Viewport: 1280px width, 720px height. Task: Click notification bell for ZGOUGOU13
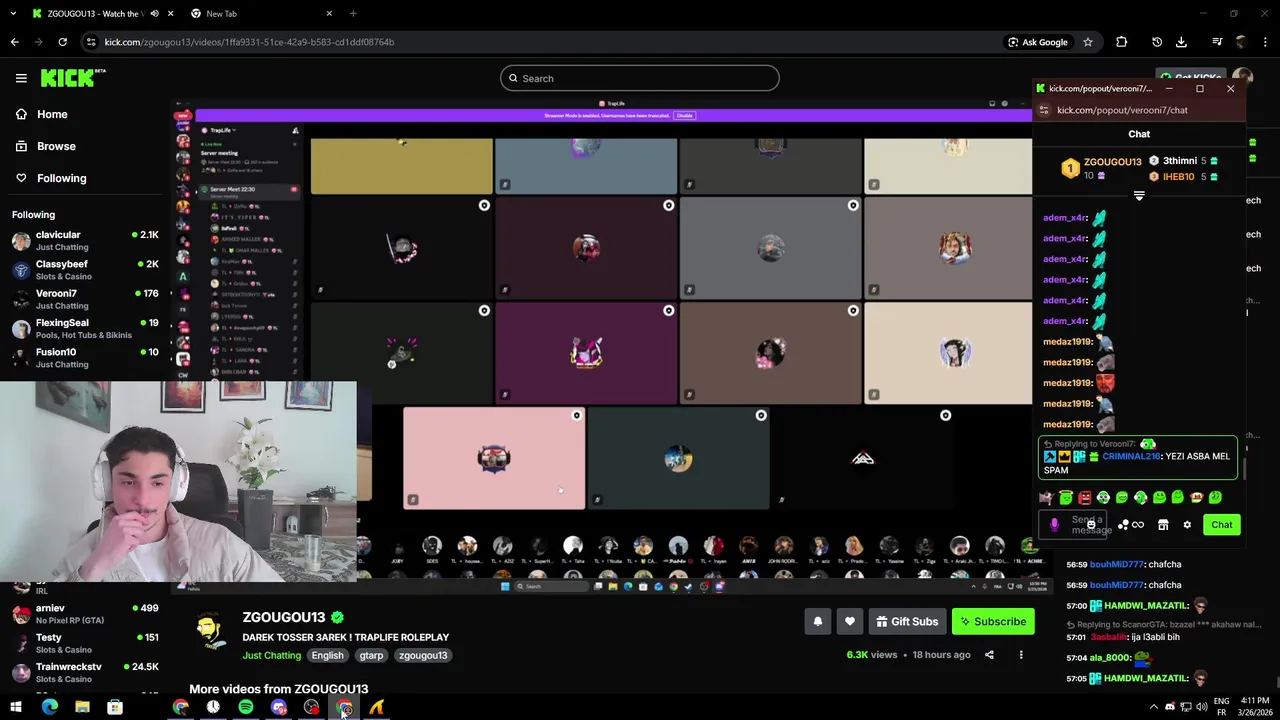tap(817, 621)
